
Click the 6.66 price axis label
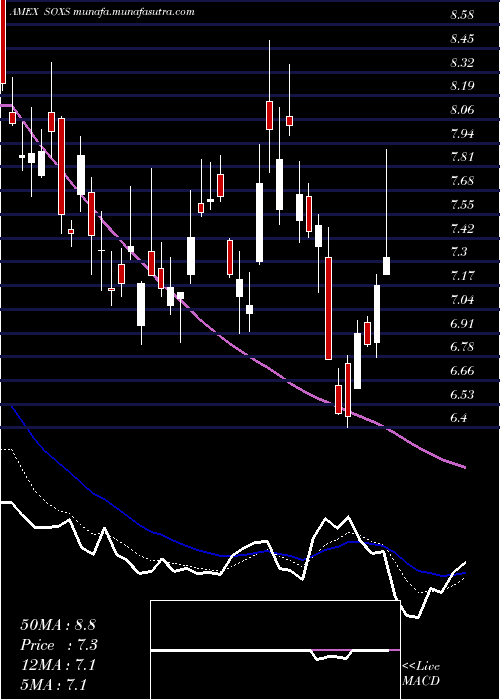coord(462,371)
